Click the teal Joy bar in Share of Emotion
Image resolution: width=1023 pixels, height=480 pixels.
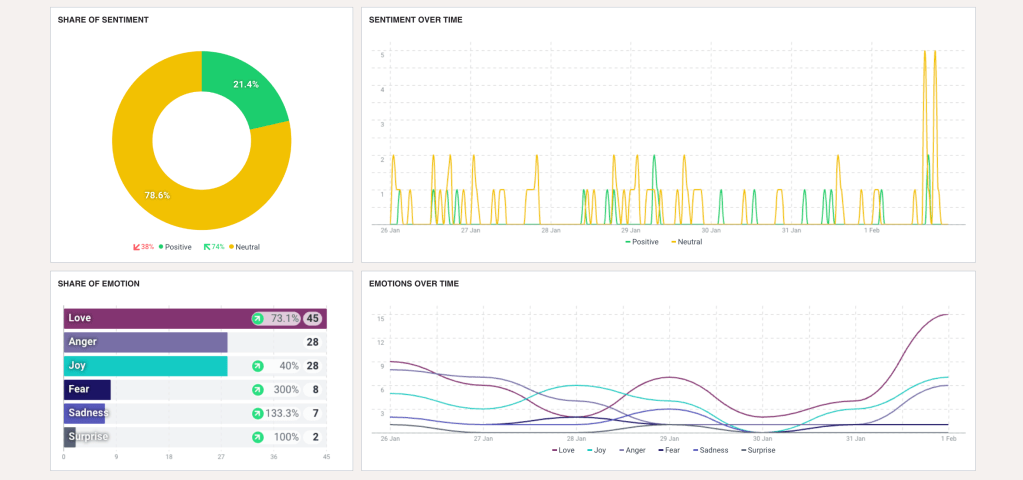tap(146, 366)
